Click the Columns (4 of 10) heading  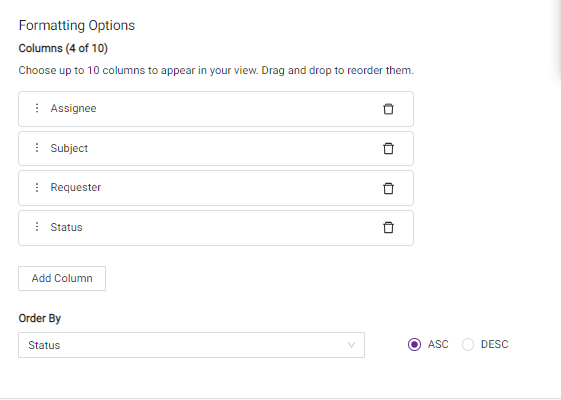(63, 48)
